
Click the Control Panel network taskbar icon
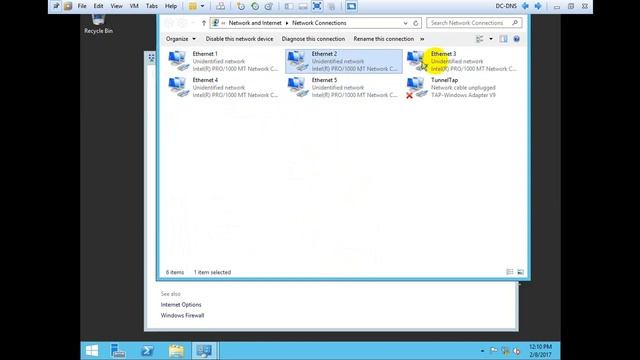coord(204,351)
